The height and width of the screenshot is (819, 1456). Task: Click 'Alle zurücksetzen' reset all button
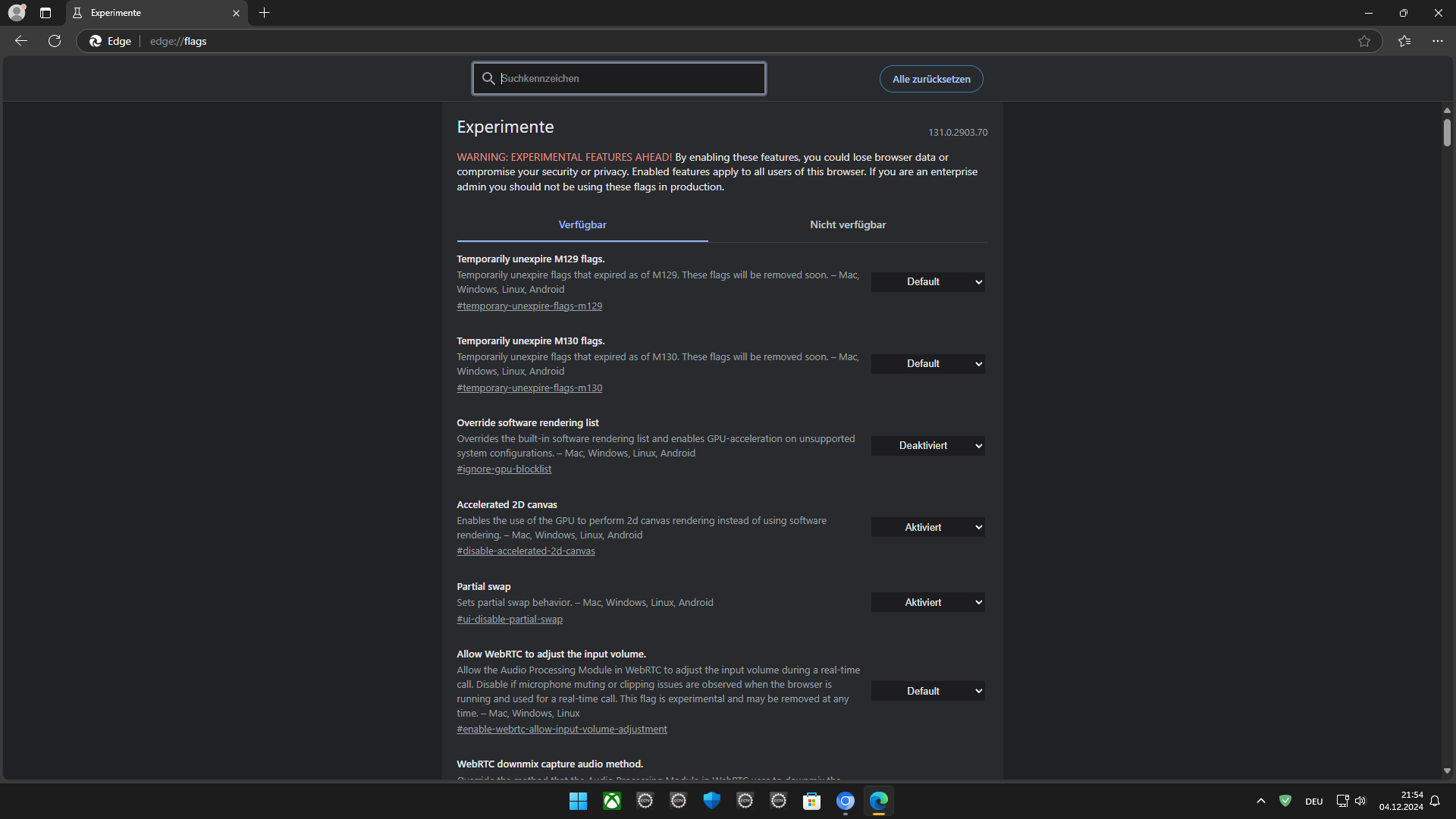click(x=930, y=78)
